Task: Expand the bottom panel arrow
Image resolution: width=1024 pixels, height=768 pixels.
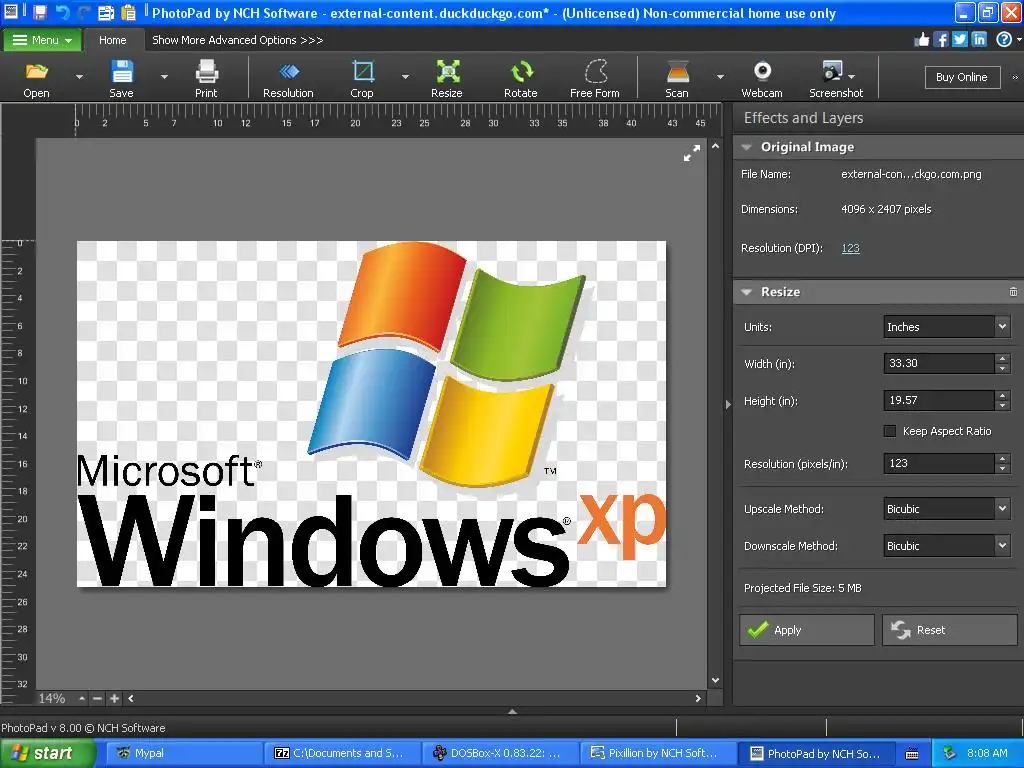Action: pyautogui.click(x=513, y=711)
